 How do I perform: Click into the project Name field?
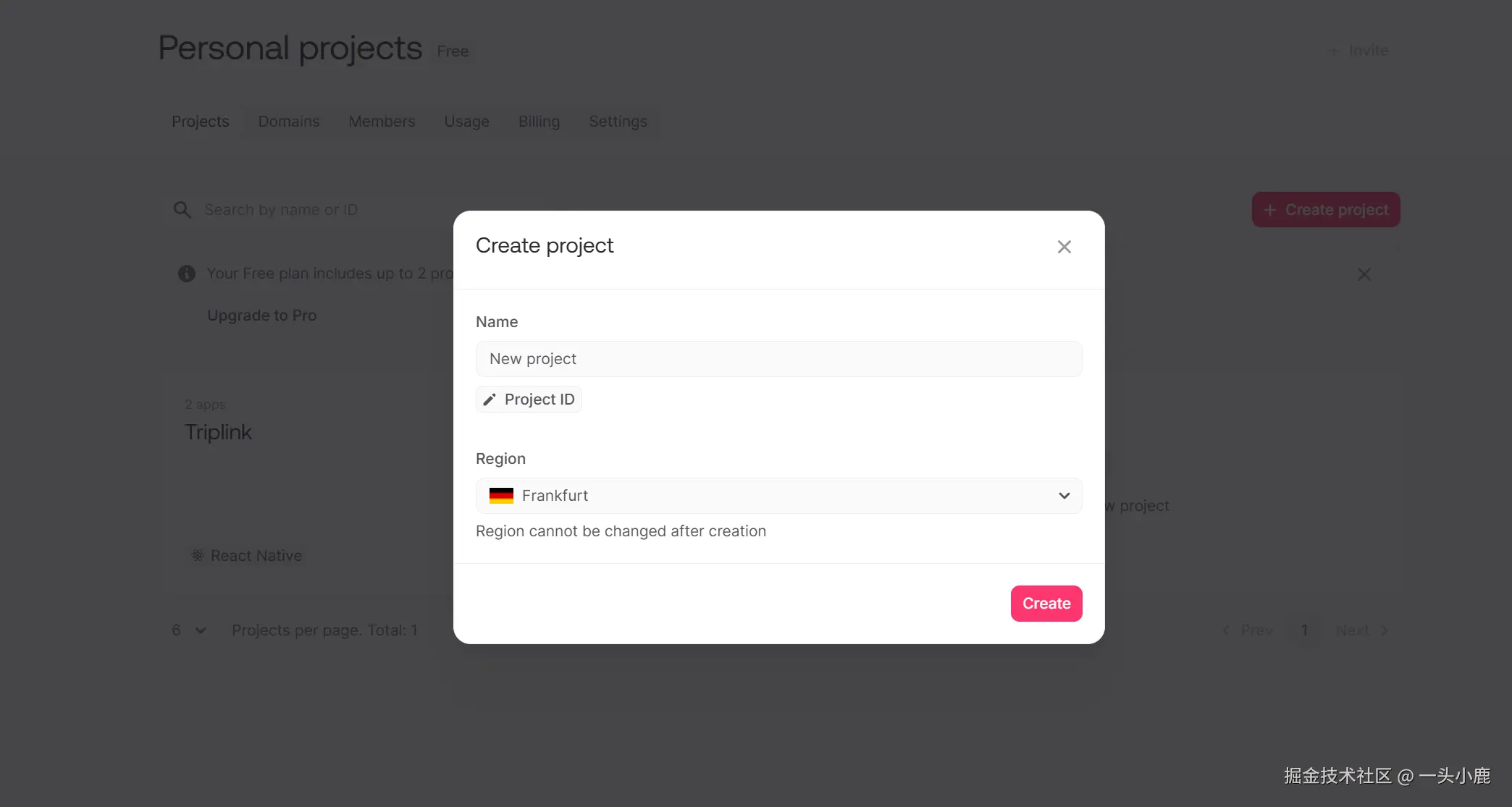(778, 359)
